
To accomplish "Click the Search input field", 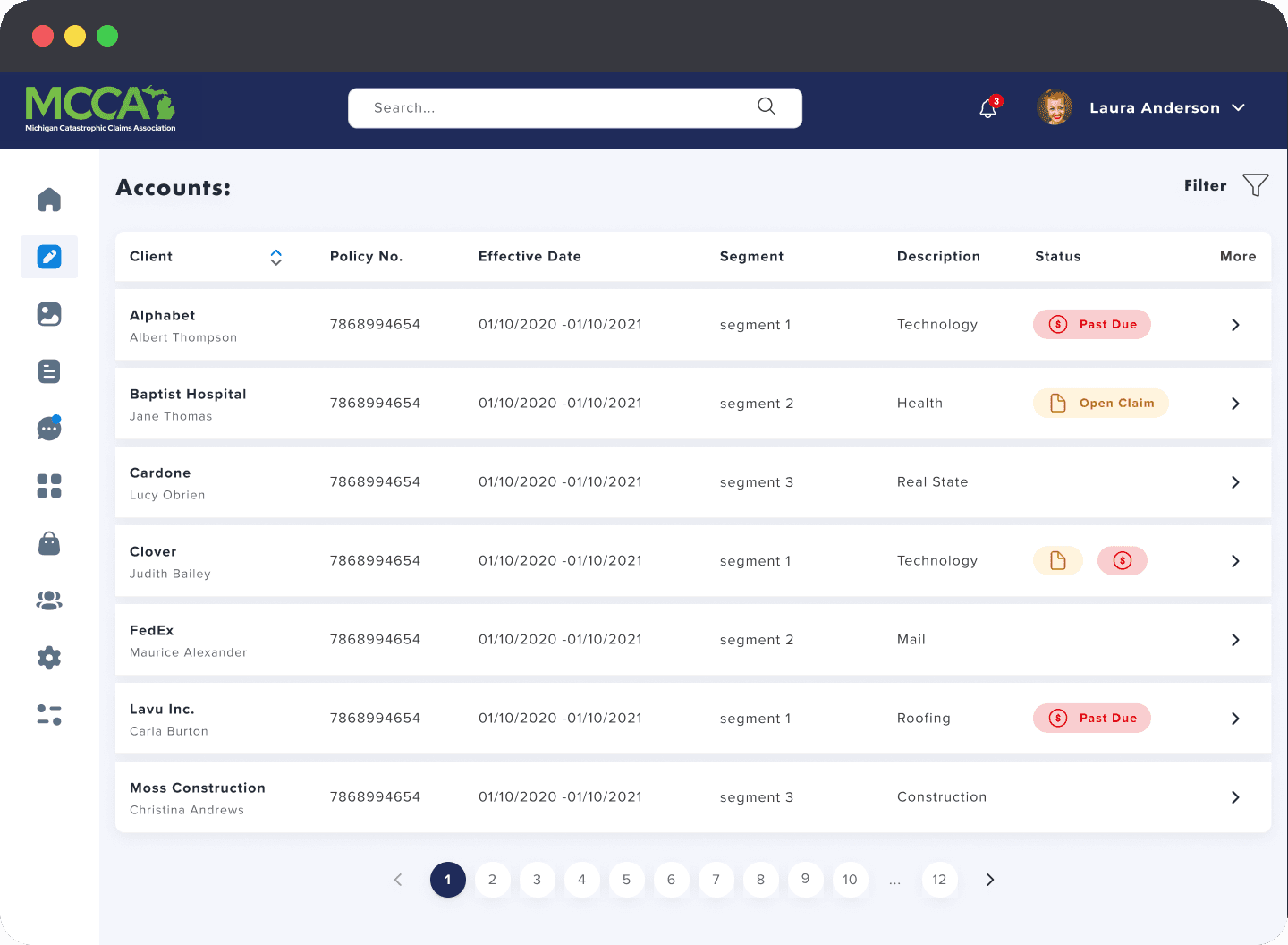I will tap(575, 108).
